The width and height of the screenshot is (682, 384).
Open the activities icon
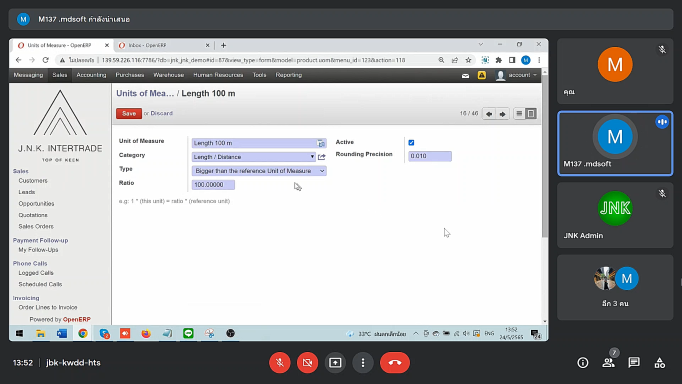660,363
